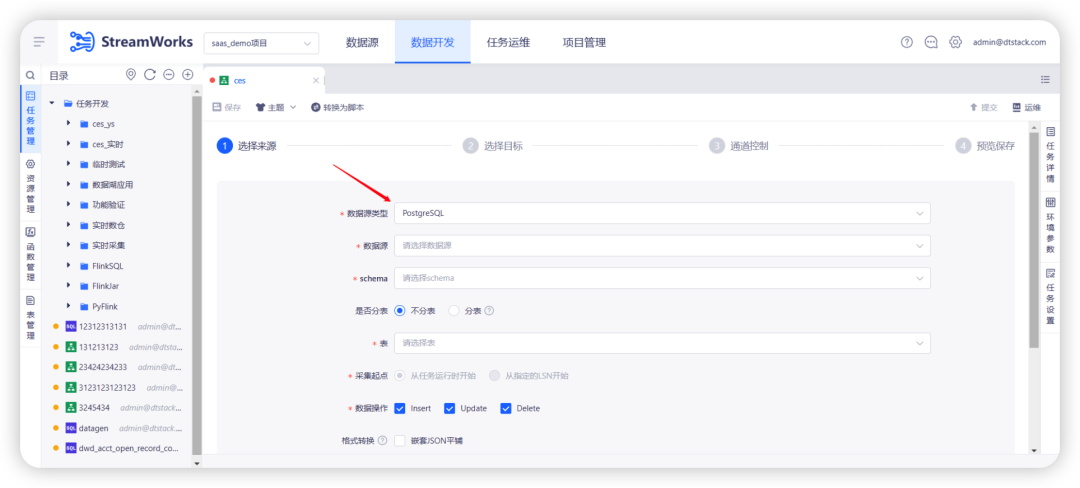This screenshot has height=488, width=1080.
Task: Click the hamburger menu icon
Action: point(39,42)
